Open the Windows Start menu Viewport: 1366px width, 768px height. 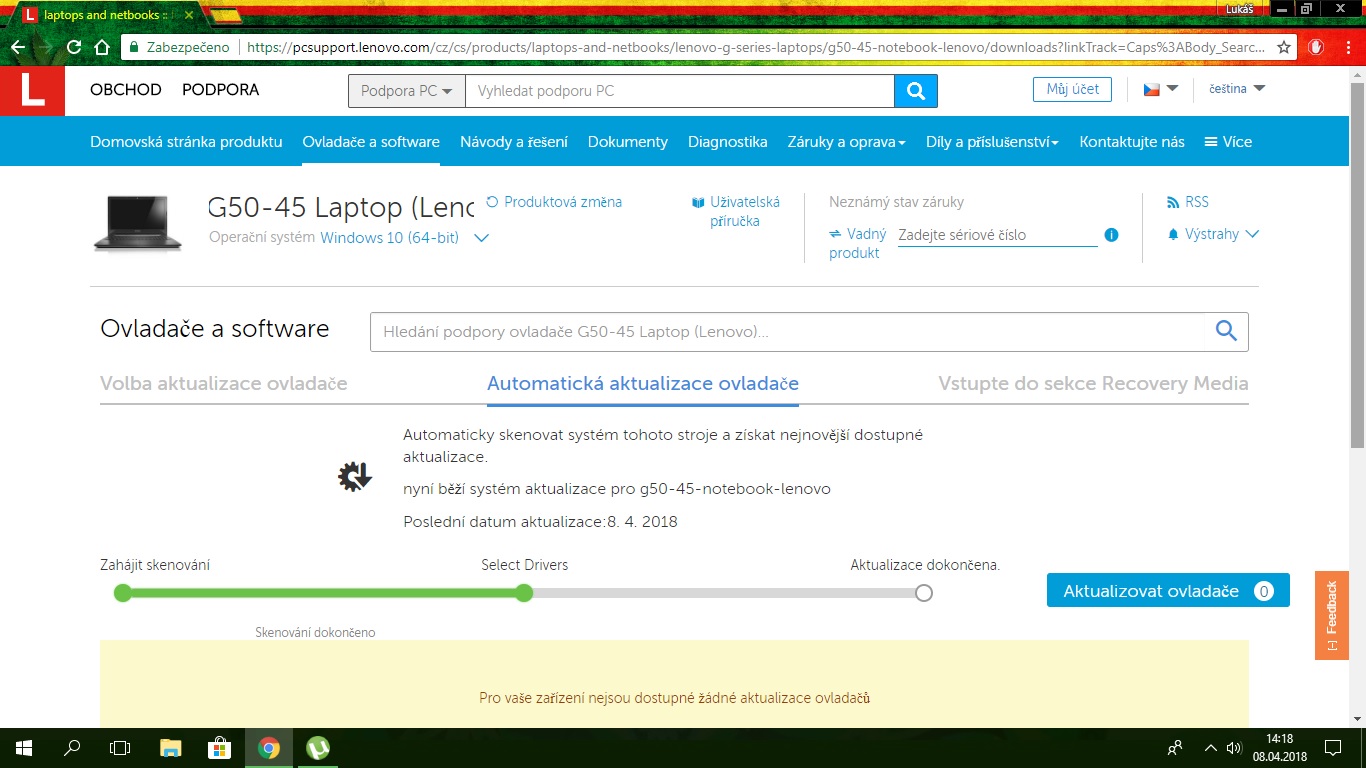24,748
